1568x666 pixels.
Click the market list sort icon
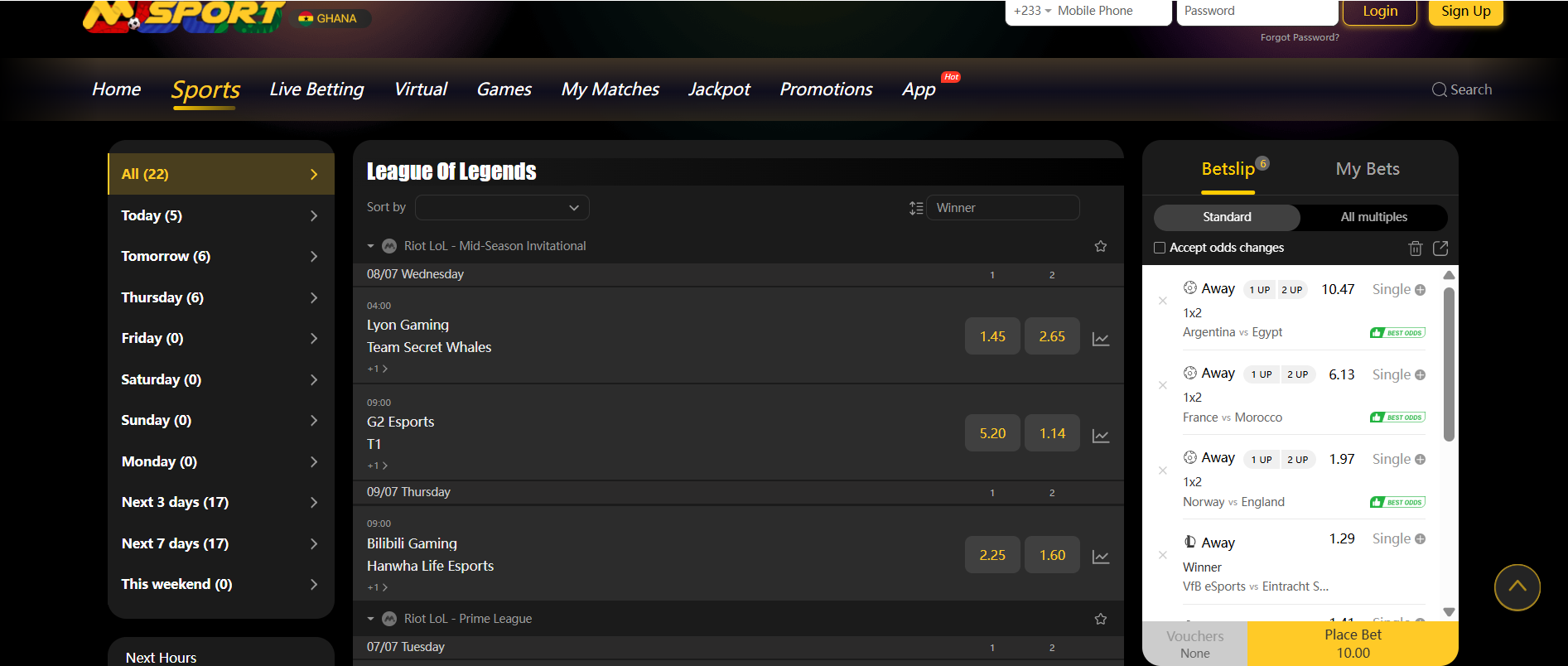tap(916, 208)
